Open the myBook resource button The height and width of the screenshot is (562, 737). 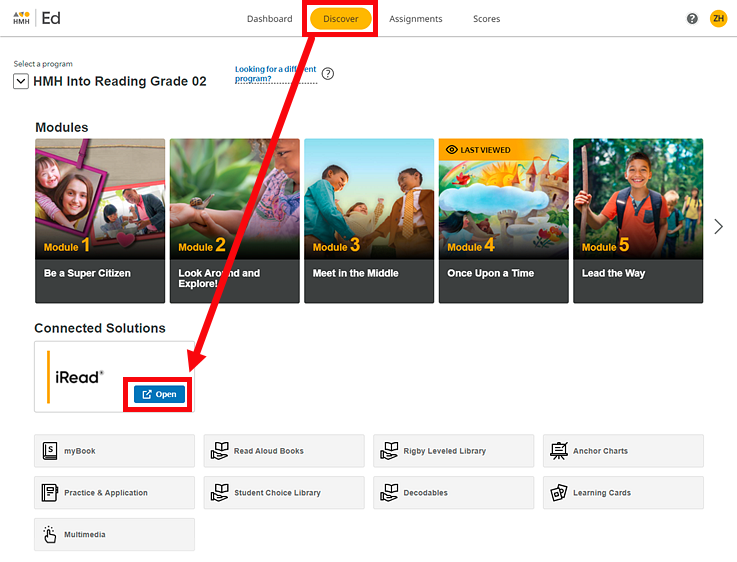pos(114,451)
